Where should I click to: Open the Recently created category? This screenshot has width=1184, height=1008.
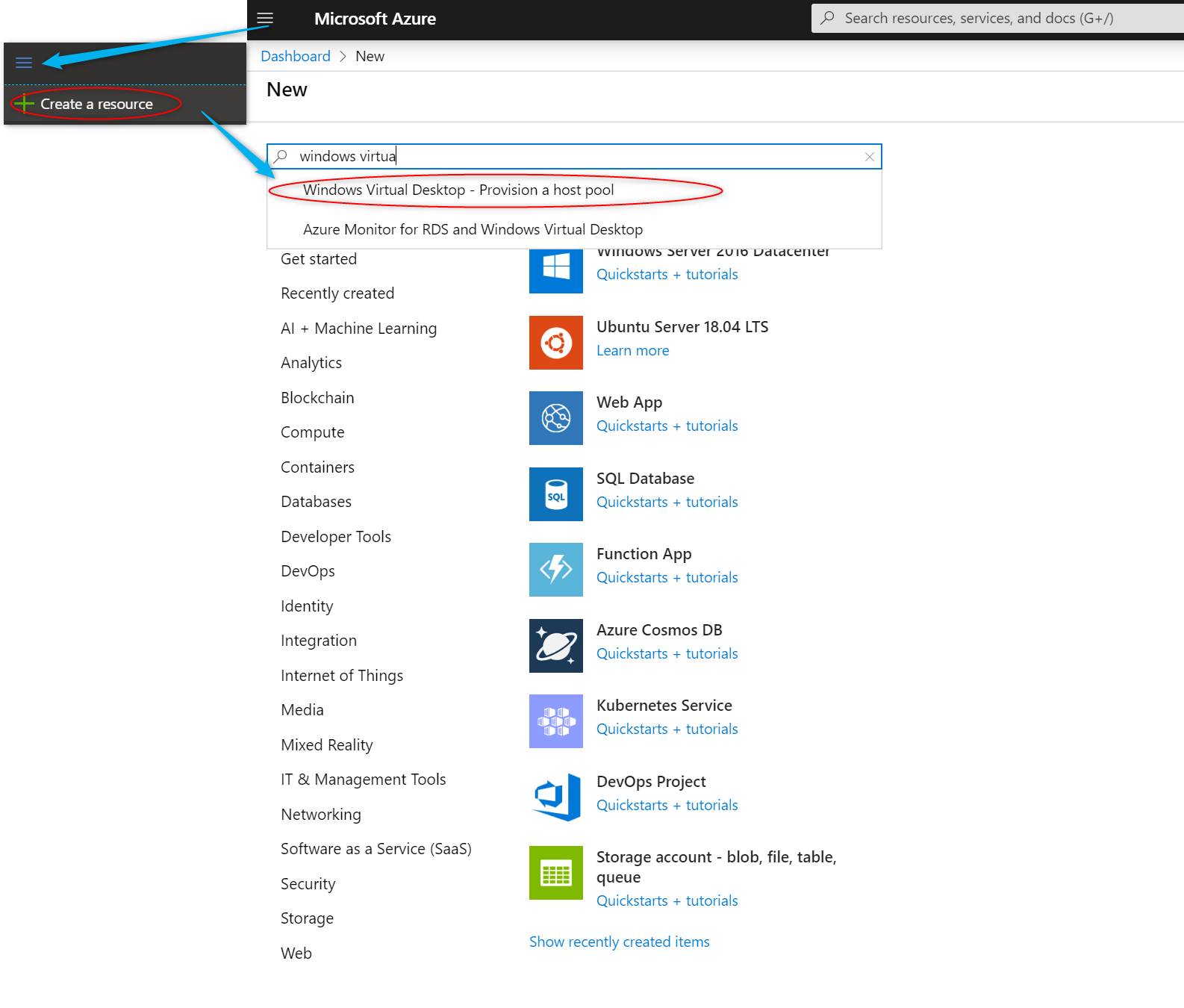pyautogui.click(x=337, y=293)
